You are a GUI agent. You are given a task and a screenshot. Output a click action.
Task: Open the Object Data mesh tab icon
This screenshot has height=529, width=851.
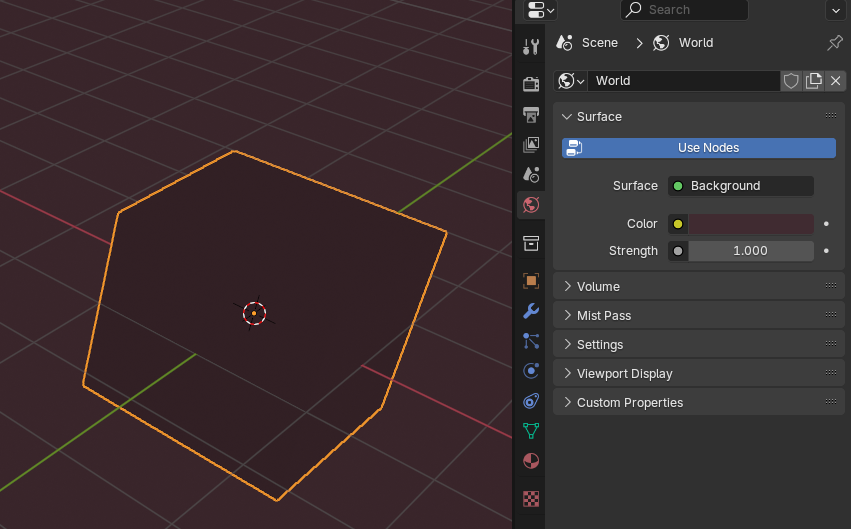(x=531, y=431)
